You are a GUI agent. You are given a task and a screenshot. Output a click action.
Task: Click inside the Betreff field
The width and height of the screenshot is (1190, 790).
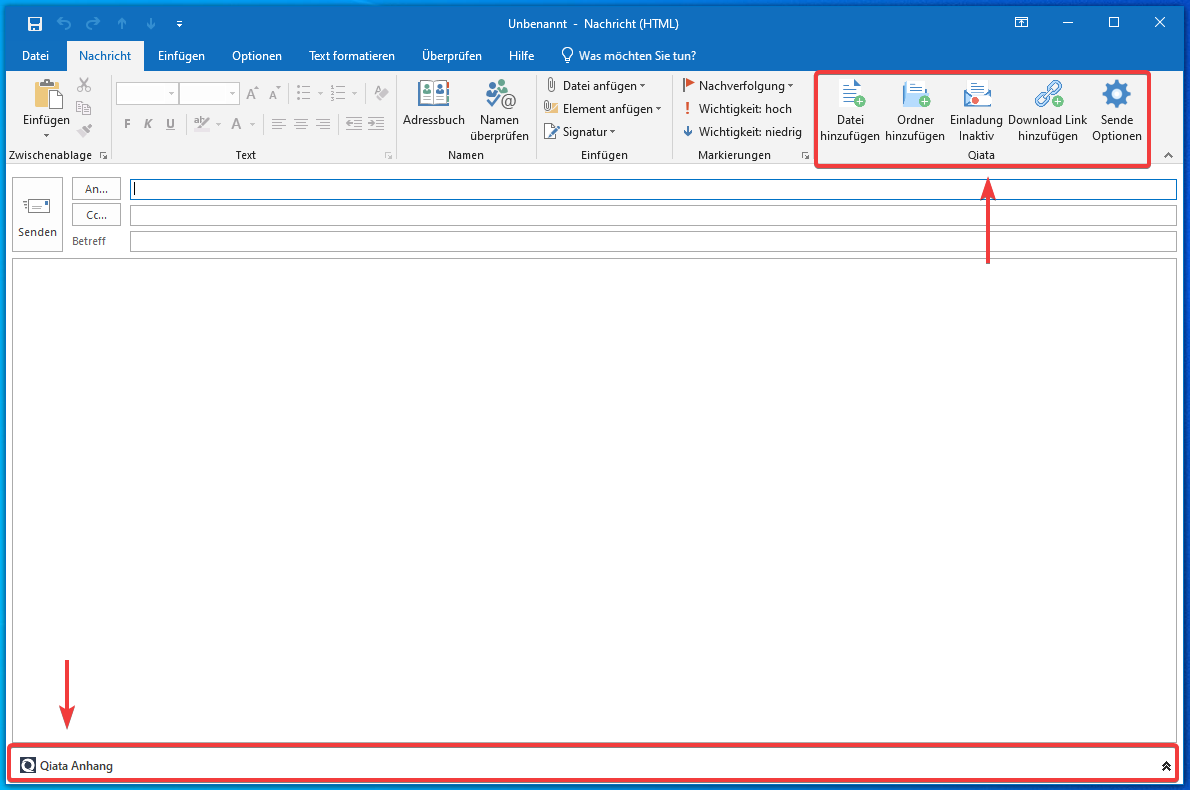pyautogui.click(x=400, y=241)
